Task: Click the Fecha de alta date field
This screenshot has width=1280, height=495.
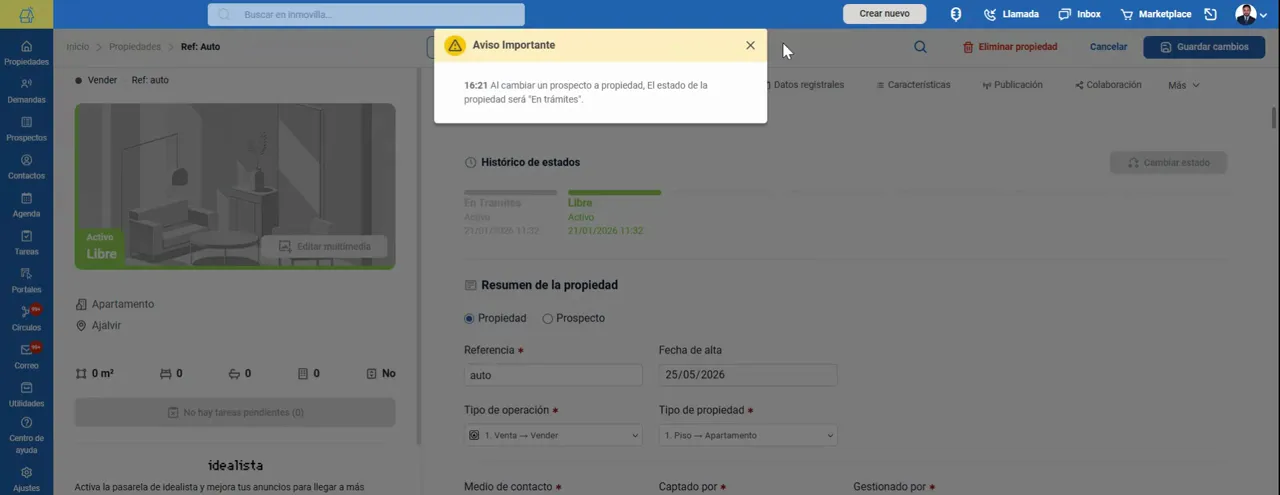Action: (748, 375)
